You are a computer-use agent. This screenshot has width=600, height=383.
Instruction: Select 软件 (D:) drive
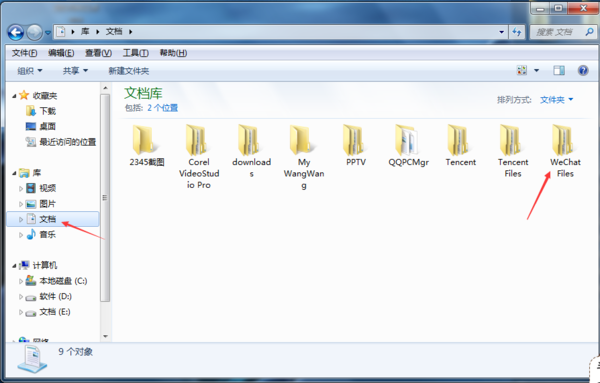pyautogui.click(x=49, y=296)
